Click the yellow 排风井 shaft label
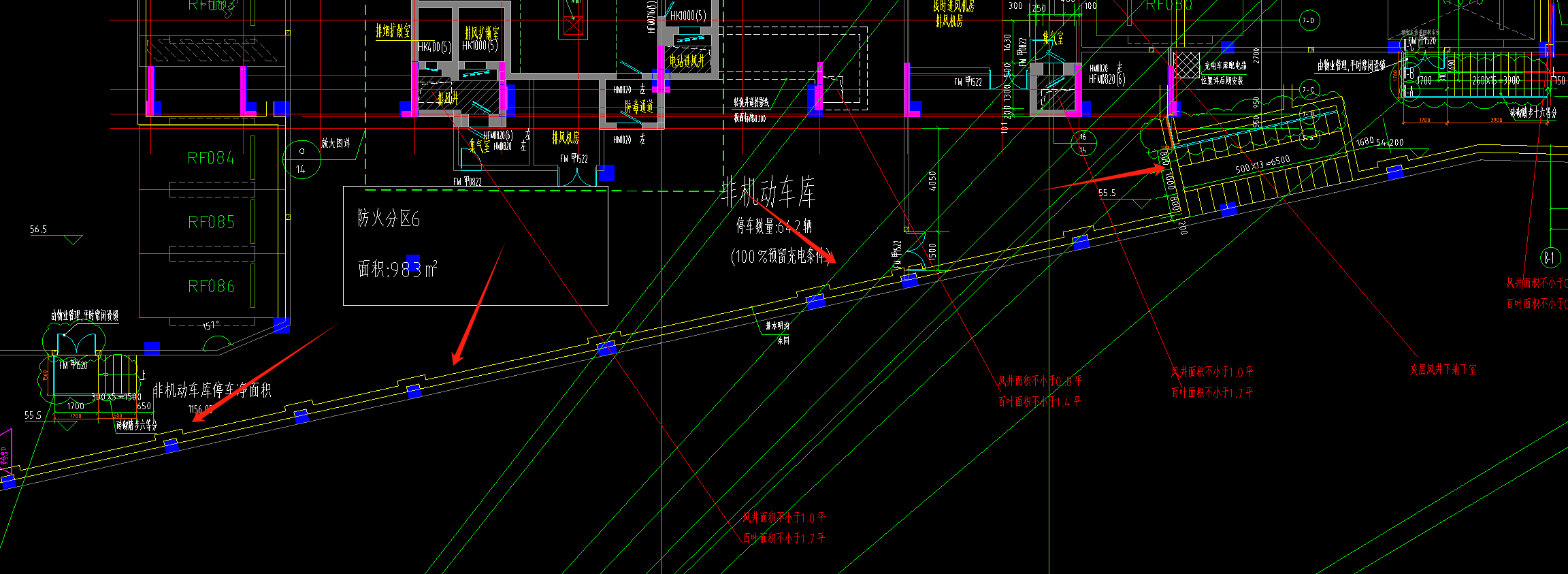Viewport: 1568px width, 574px height. (447, 99)
